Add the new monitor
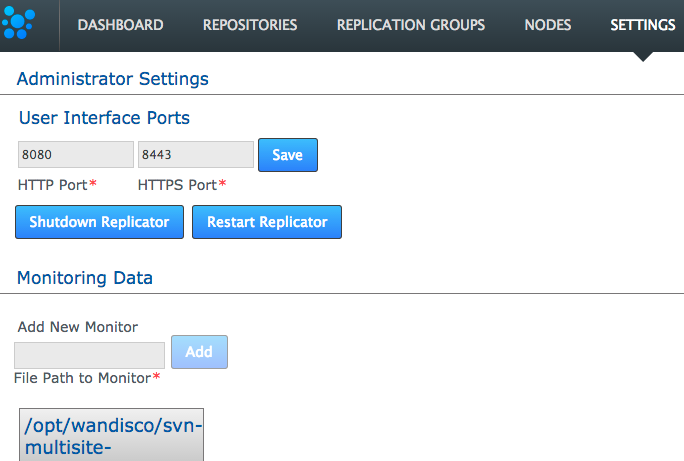This screenshot has height=461, width=684. (199, 352)
